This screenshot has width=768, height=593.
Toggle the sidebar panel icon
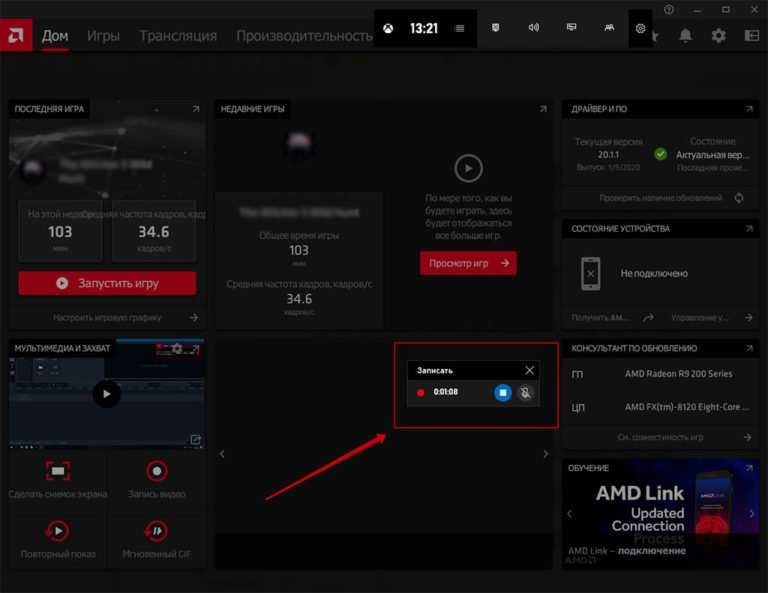coord(752,35)
